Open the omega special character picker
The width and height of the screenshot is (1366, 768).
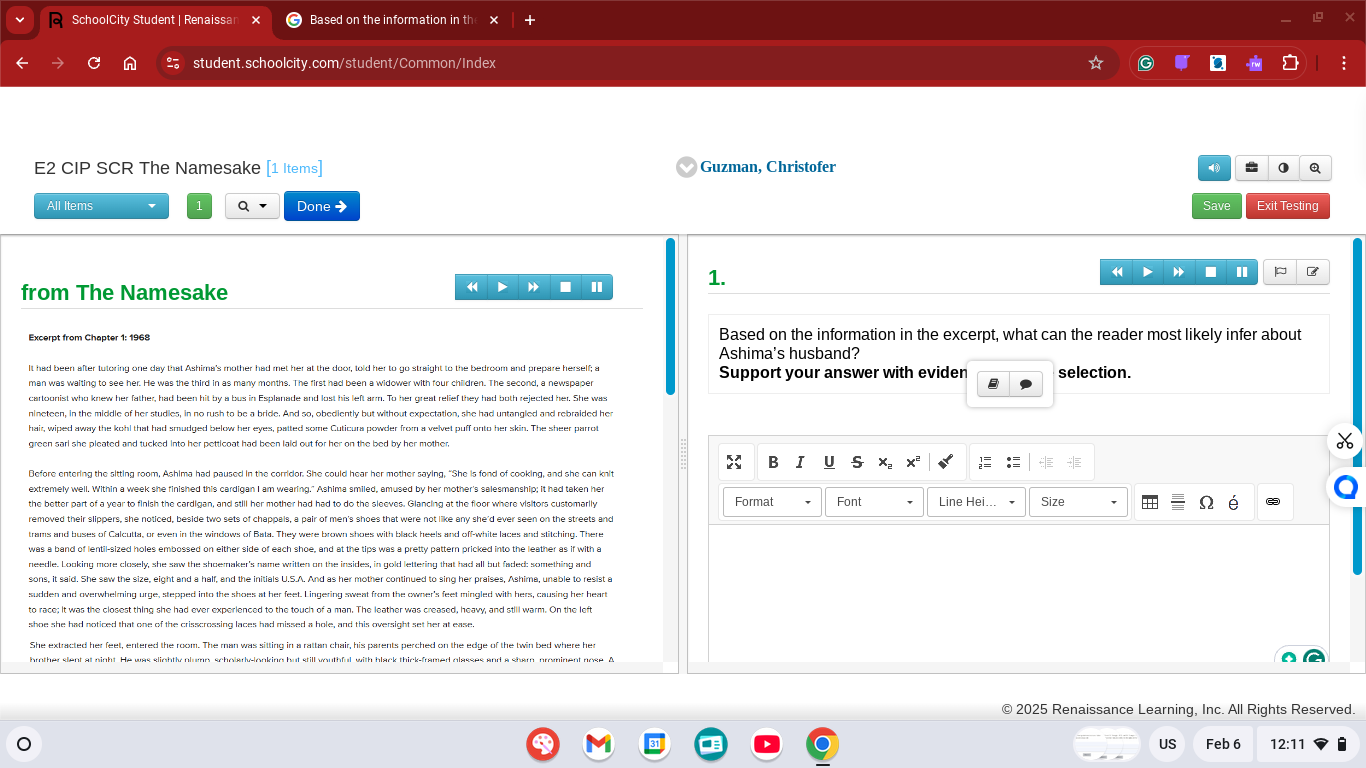[1206, 502]
